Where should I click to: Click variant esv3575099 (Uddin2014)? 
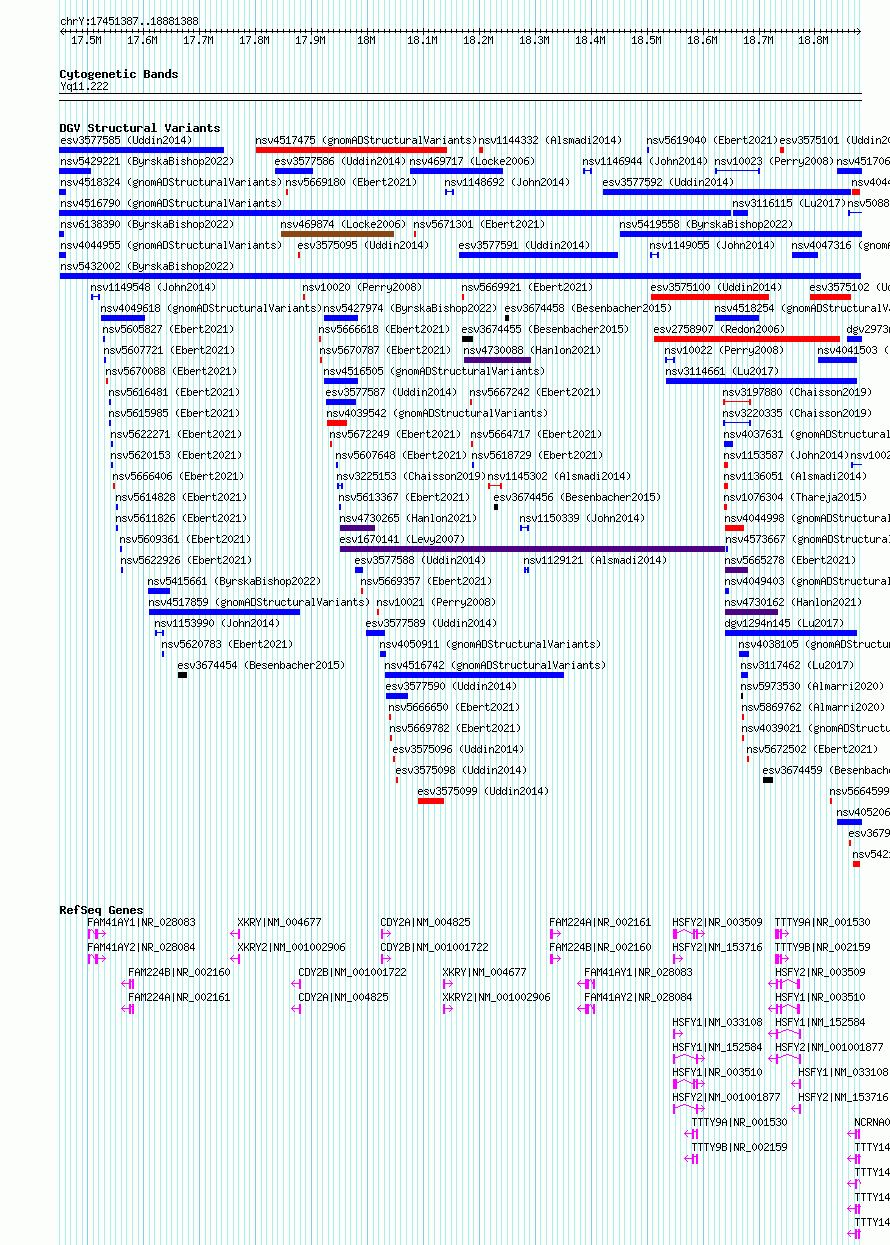(x=483, y=791)
